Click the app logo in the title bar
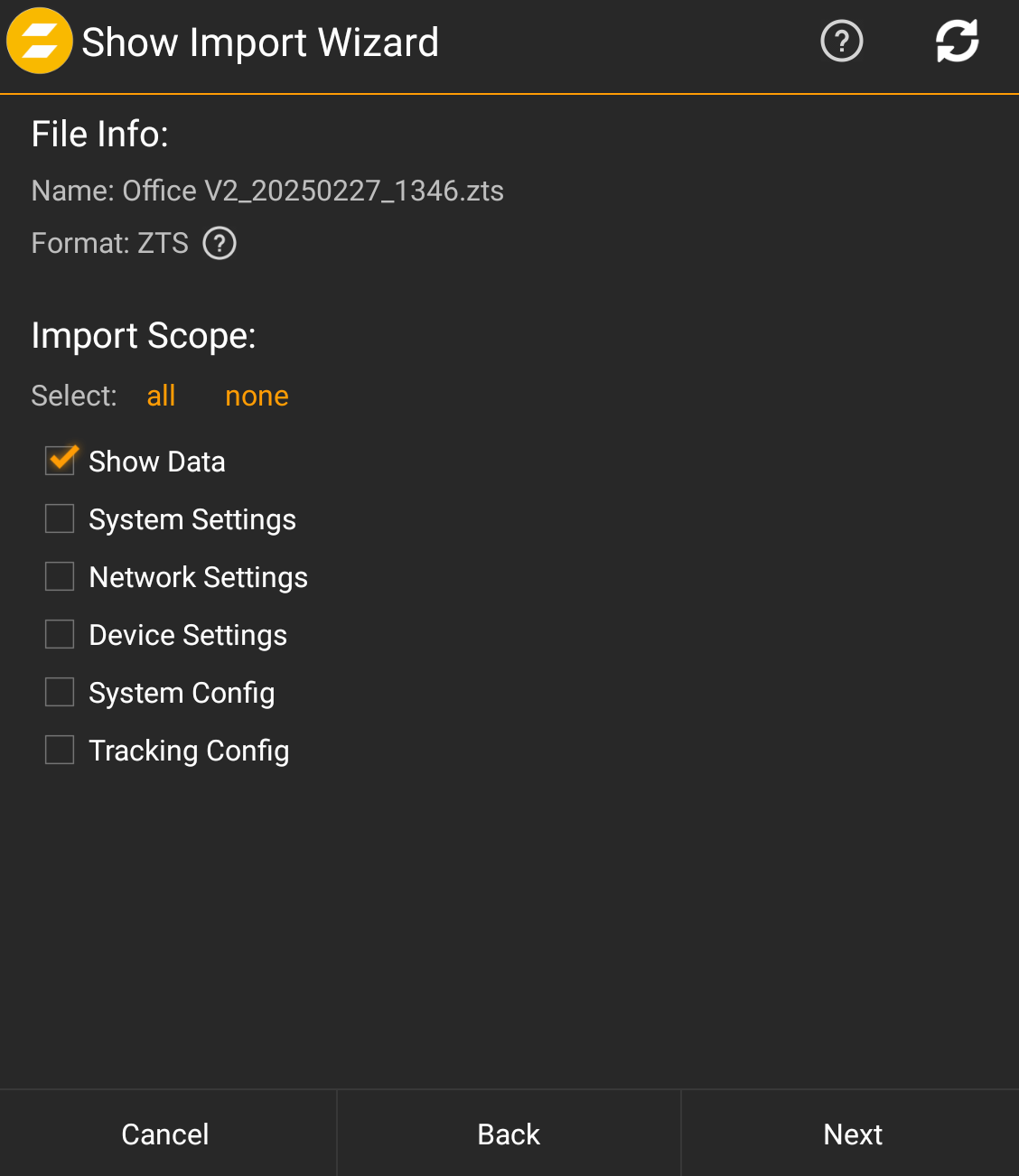Image resolution: width=1019 pixels, height=1176 pixels. [39, 41]
